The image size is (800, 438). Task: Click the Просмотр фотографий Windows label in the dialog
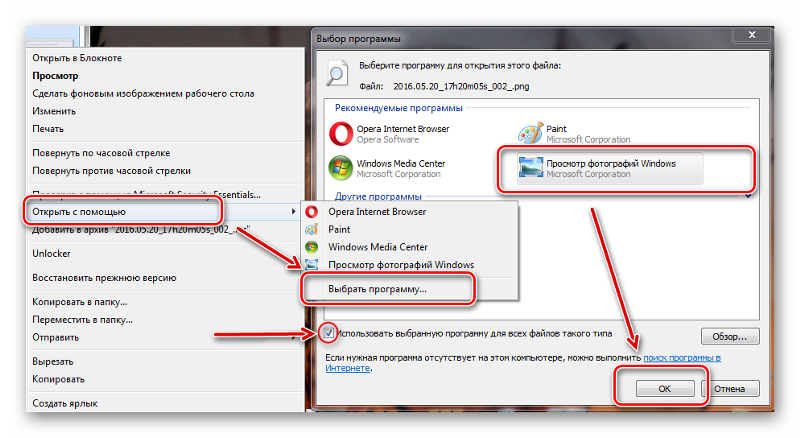click(611, 163)
